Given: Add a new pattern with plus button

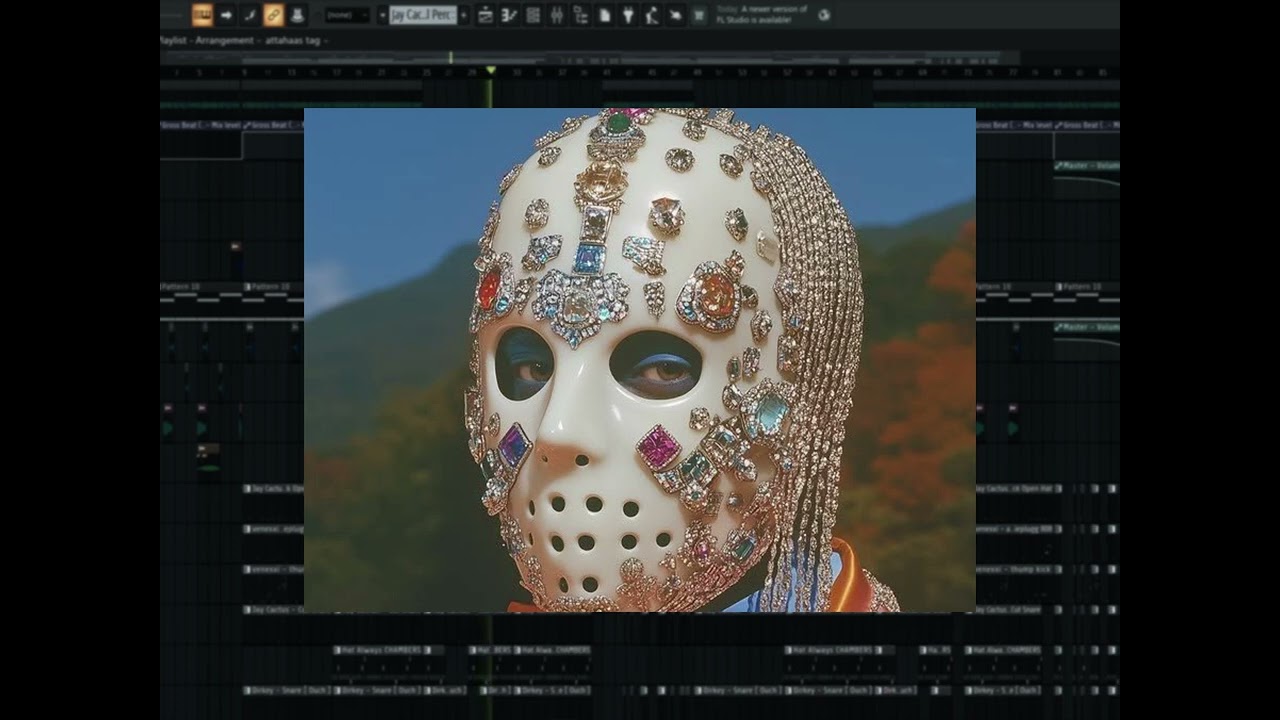Looking at the screenshot, I should 464,15.
